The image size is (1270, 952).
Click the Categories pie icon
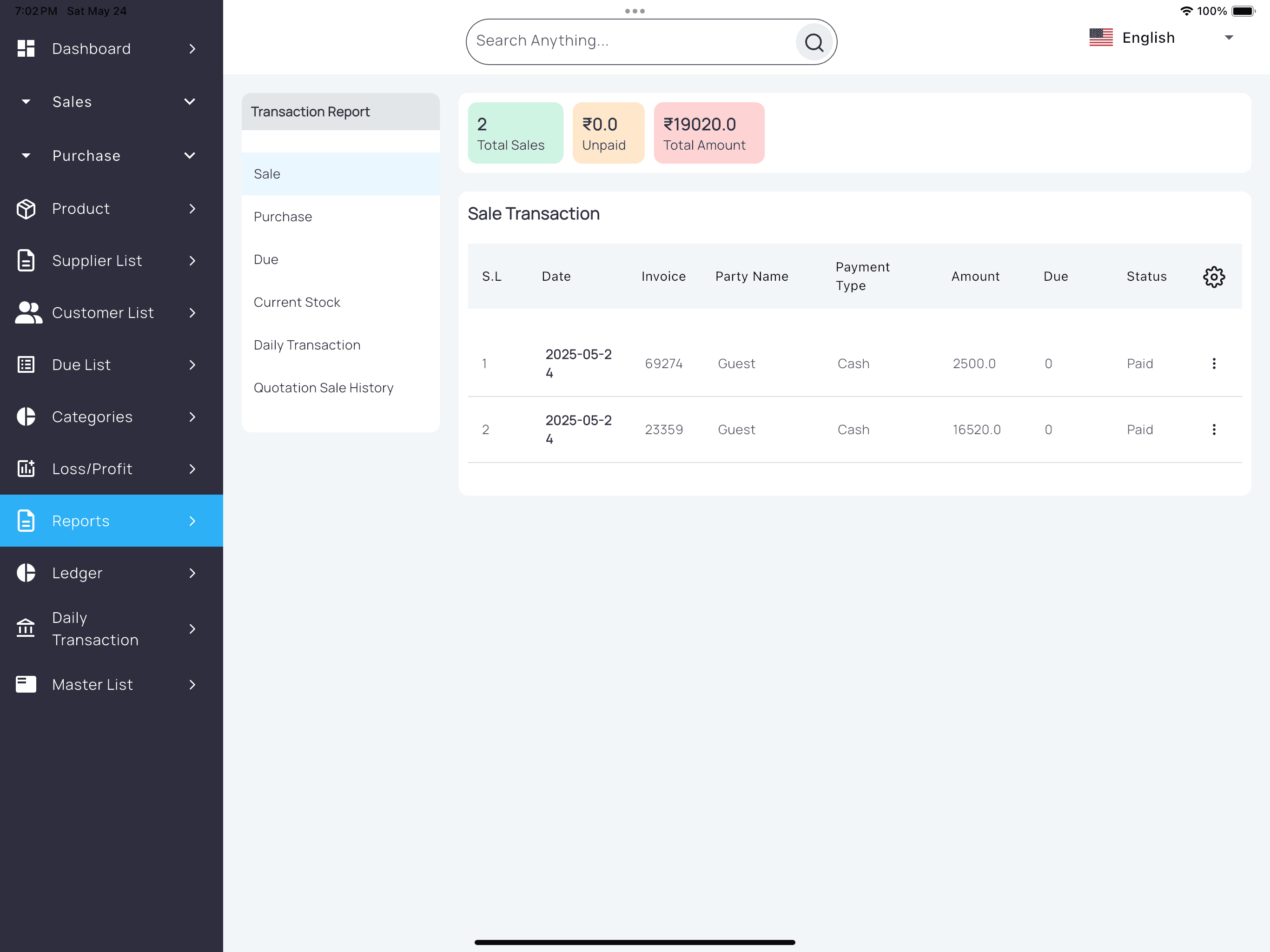(26, 417)
